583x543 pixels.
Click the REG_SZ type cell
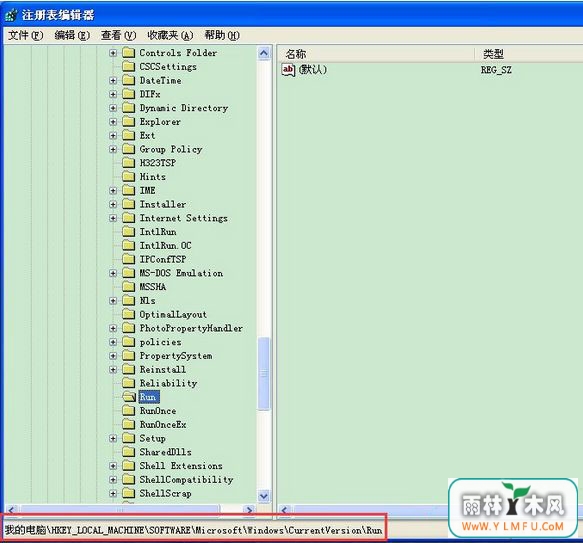pos(496,70)
